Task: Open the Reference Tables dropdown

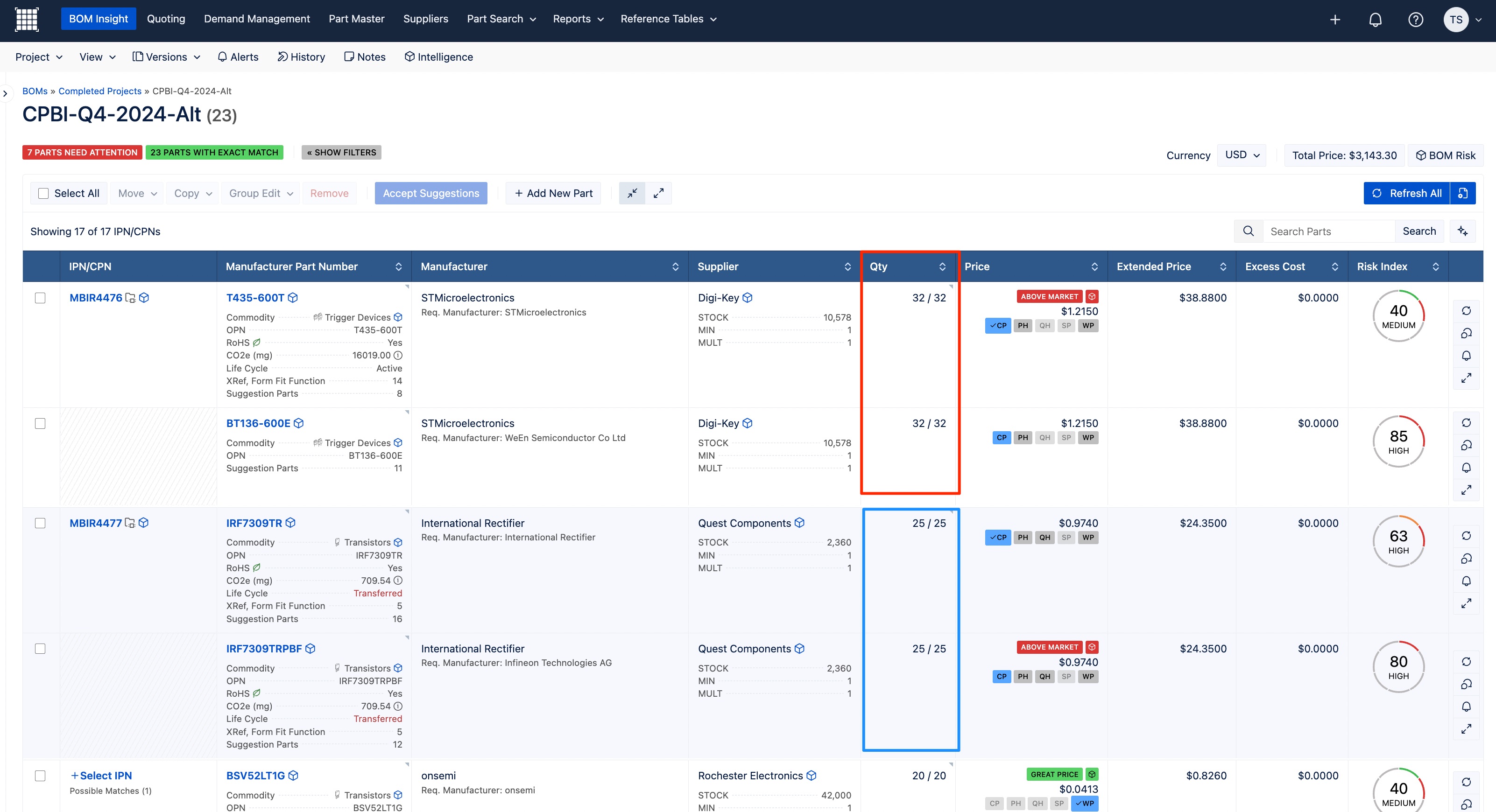Action: (x=669, y=19)
